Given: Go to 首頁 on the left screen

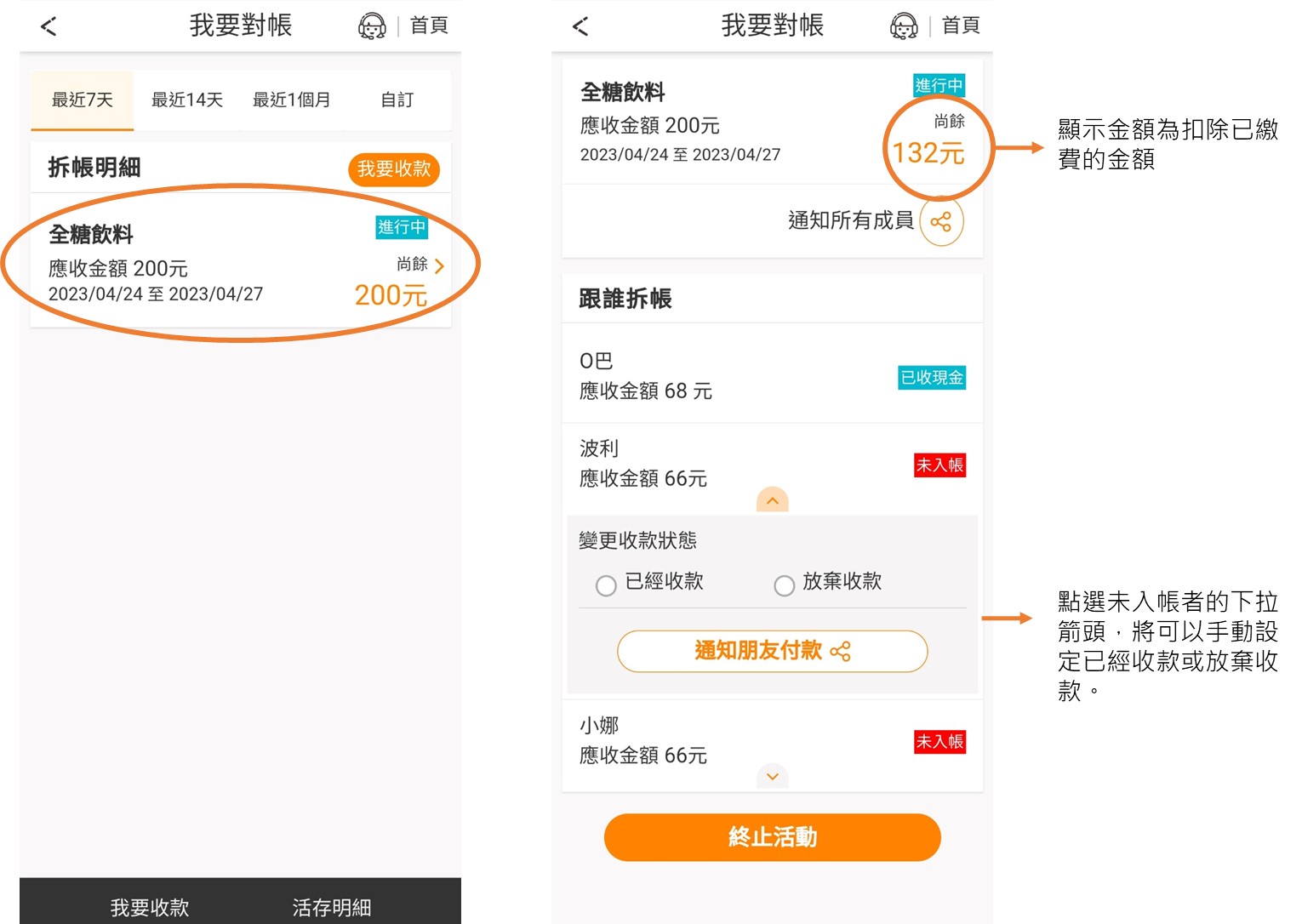Looking at the screenshot, I should [x=429, y=26].
